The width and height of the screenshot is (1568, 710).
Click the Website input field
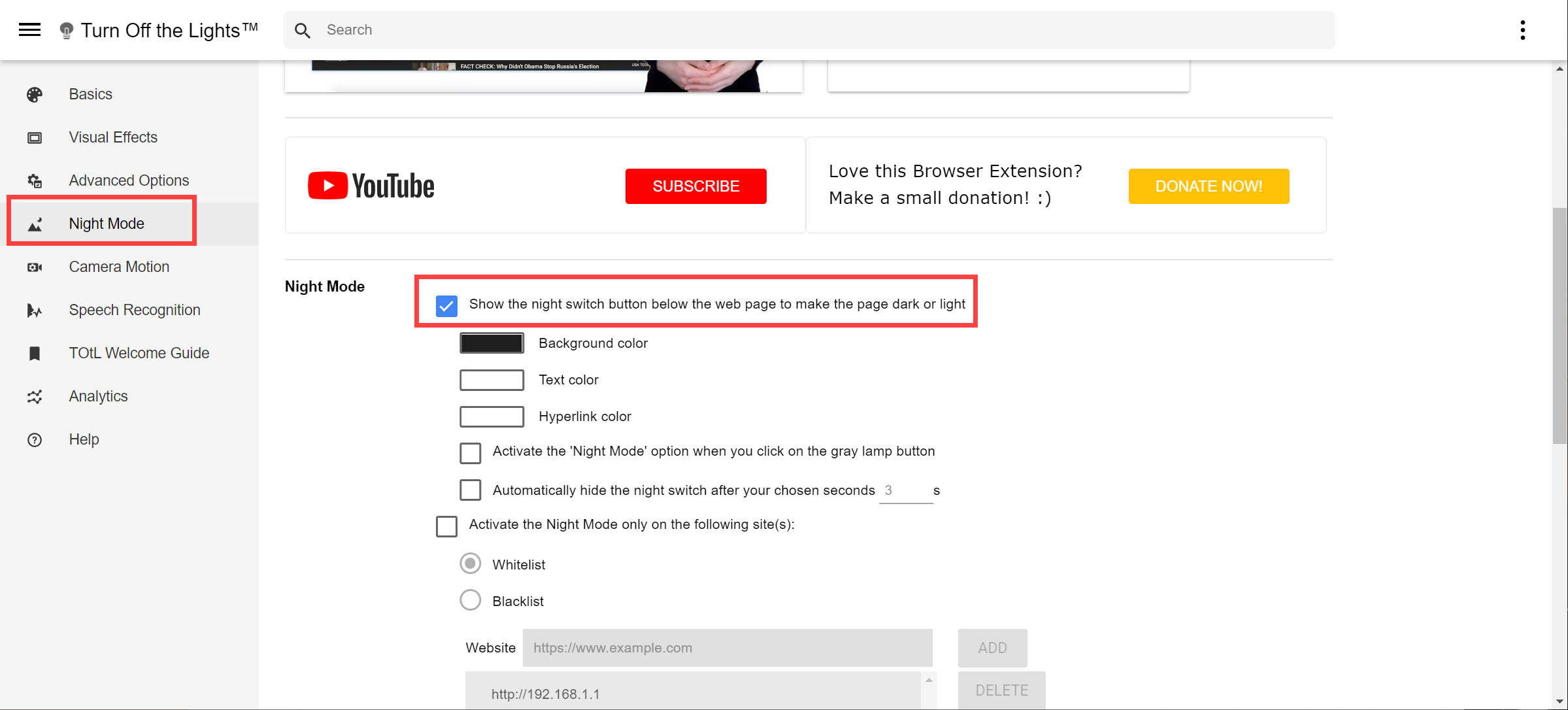pos(727,647)
